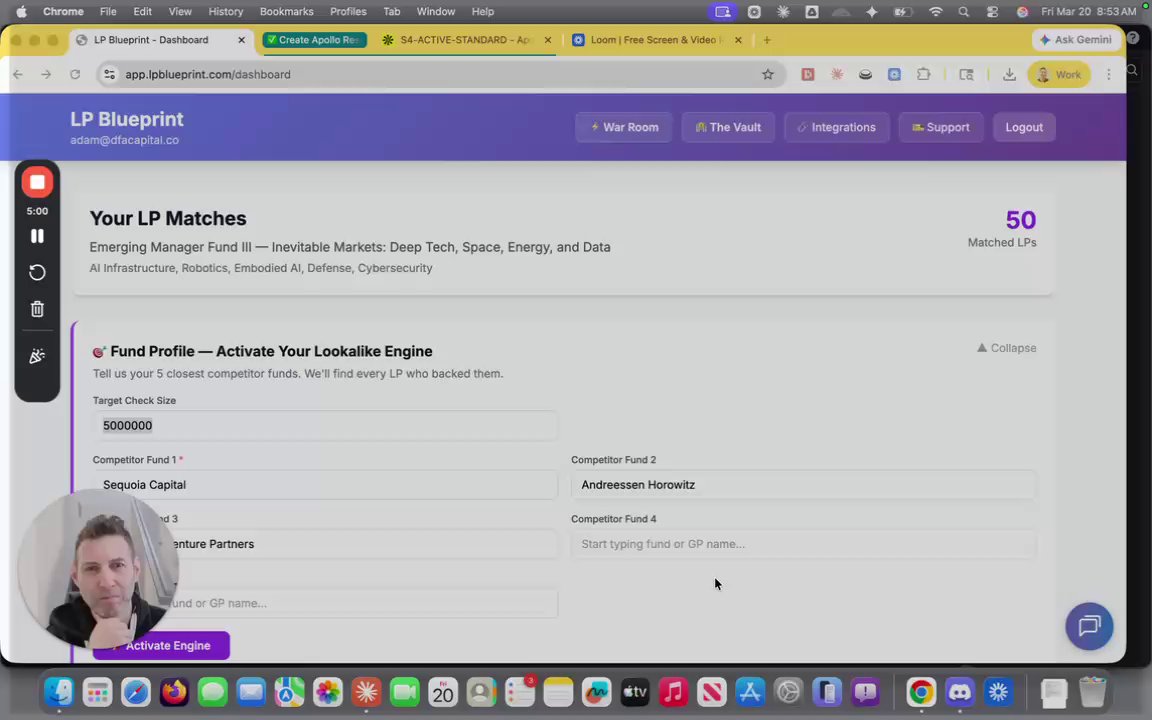Screen dimensions: 1152x720
Task: Open Safari from the Dock
Action: tap(136, 692)
